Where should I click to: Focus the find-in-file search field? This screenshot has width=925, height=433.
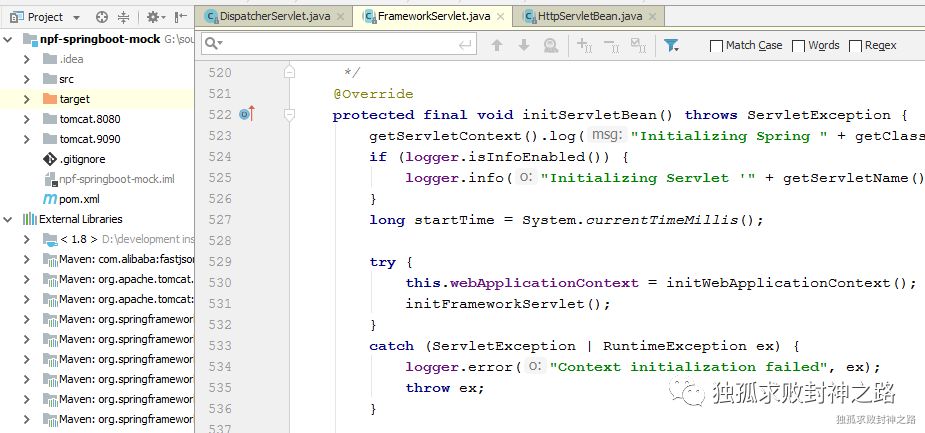[x=339, y=45]
